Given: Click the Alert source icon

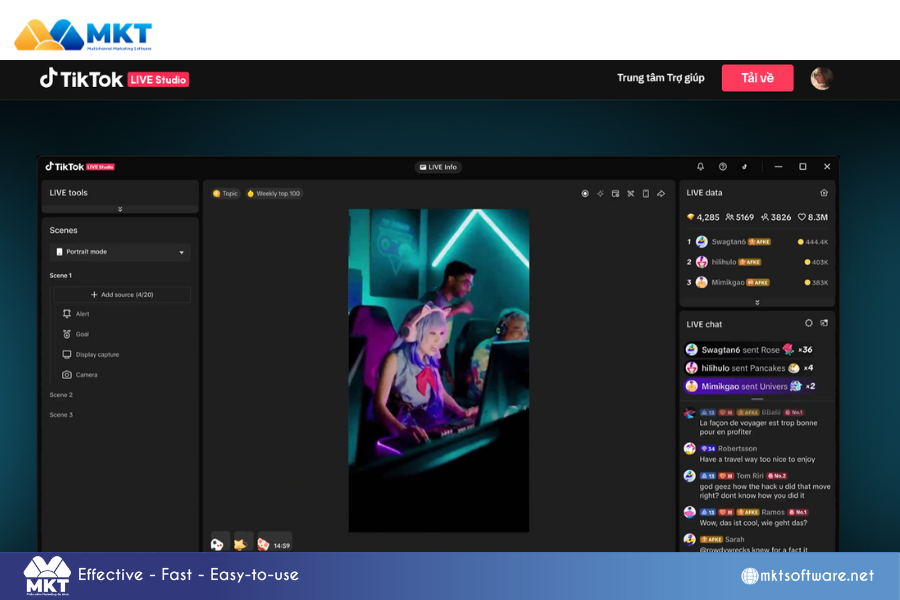Looking at the screenshot, I should [67, 313].
